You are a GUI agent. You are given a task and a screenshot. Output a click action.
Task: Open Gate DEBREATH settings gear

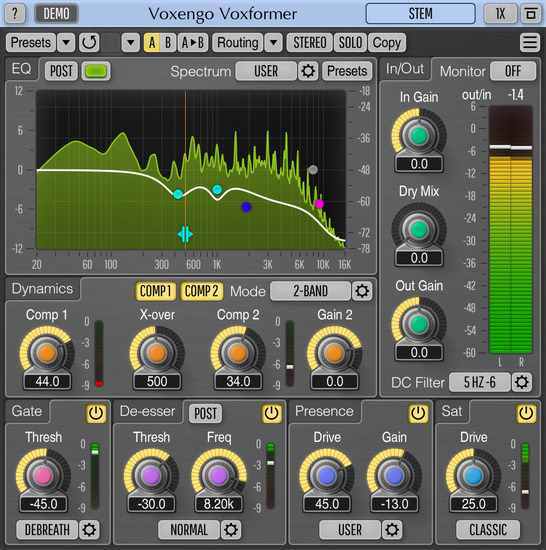tap(89, 529)
